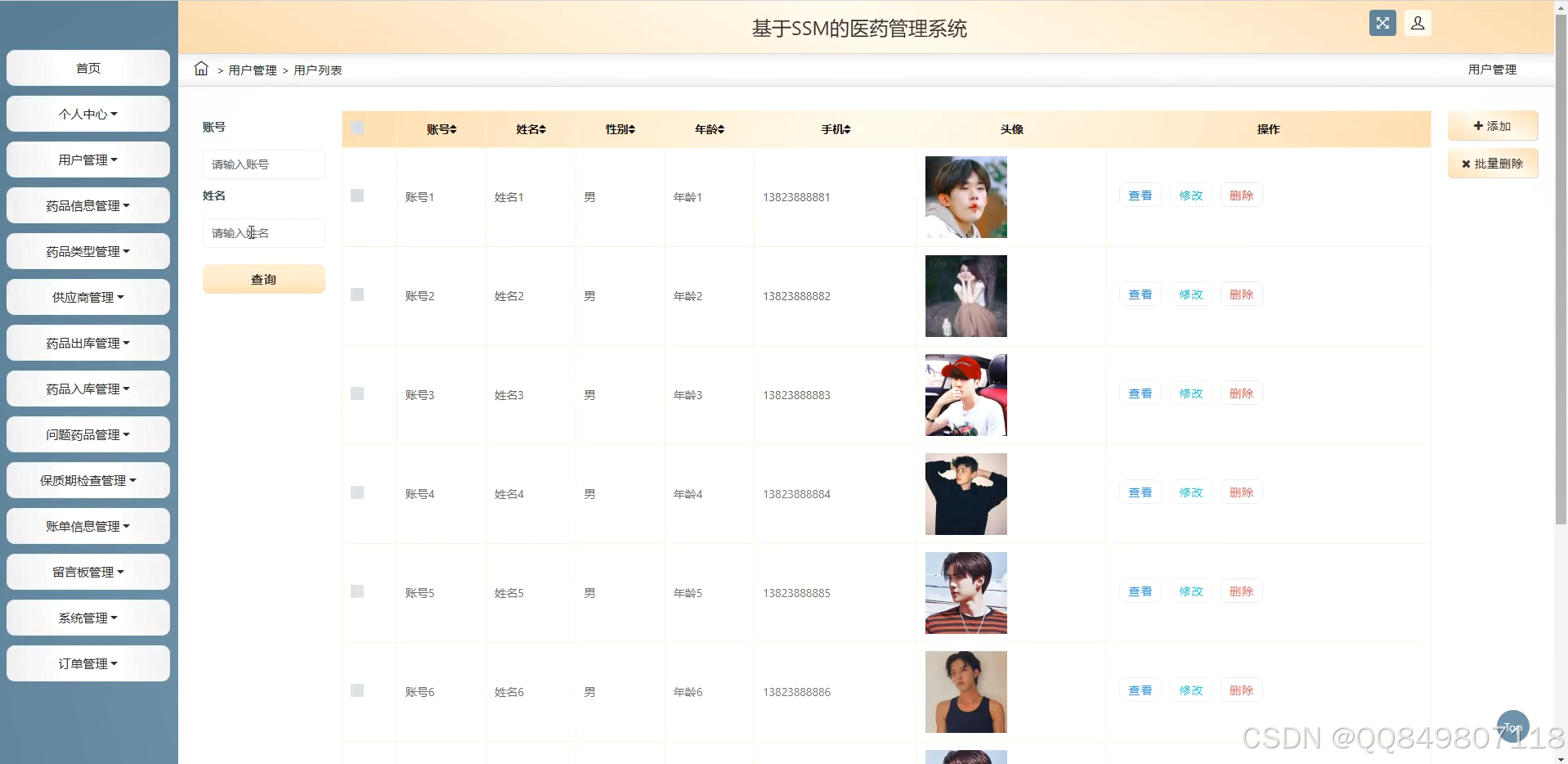Viewport: 1568px width, 764px height.
Task: Expand the 药品类型管理 sidebar menu
Action: [x=88, y=251]
